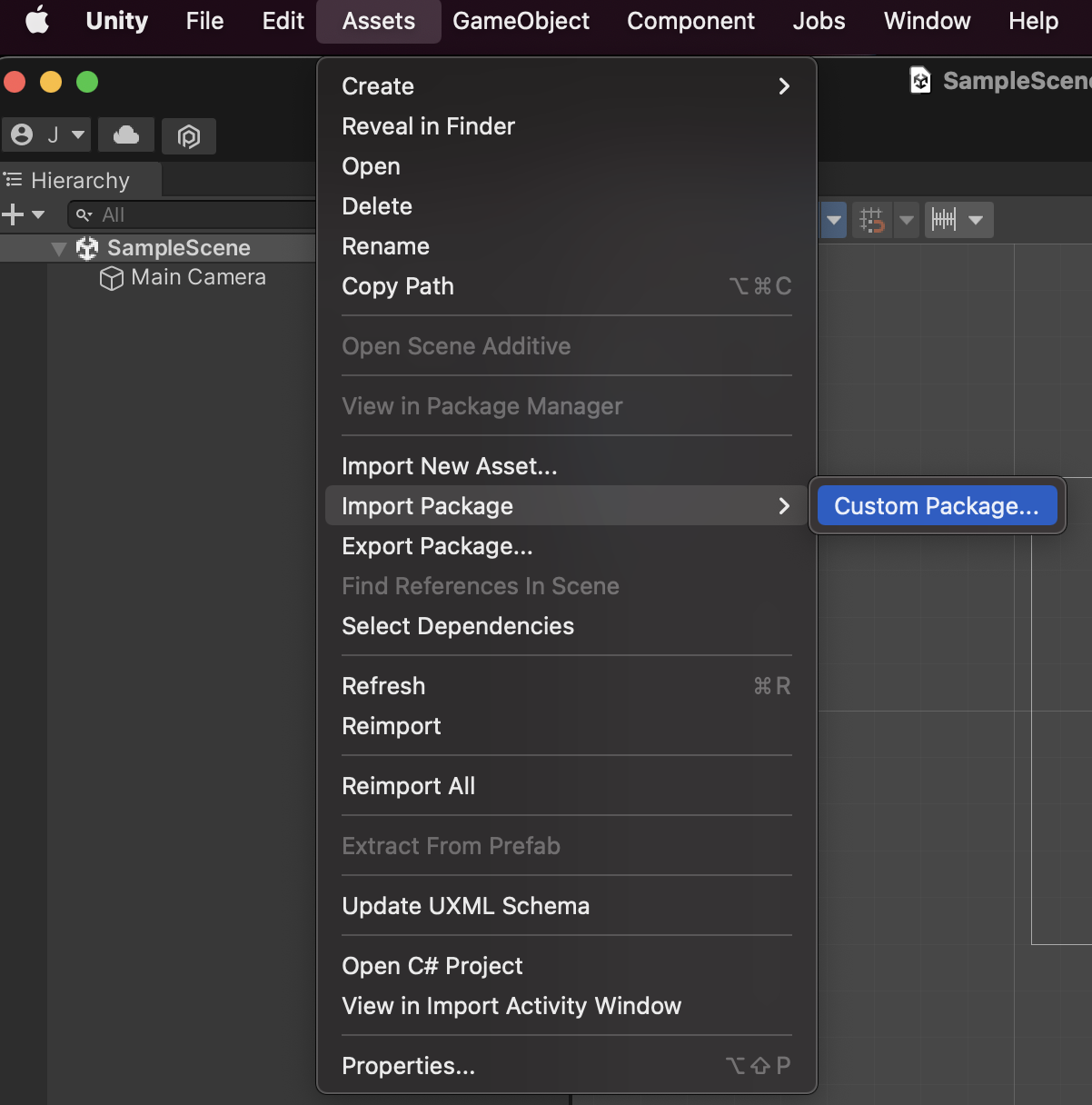Open the Unity application menu
1092x1105 pixels.
pyautogui.click(x=117, y=20)
